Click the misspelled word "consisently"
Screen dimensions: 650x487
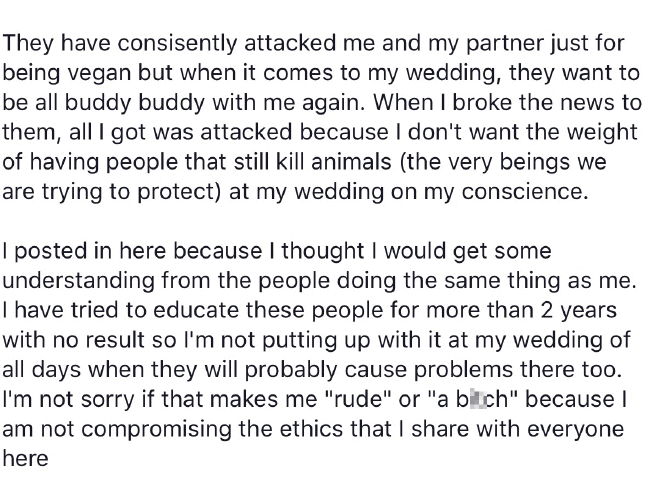(x=176, y=43)
